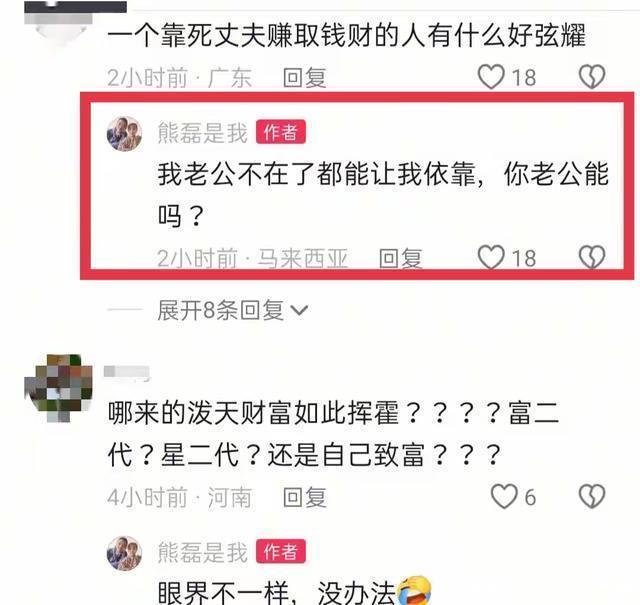640x605 pixels.
Task: Open 熊磊是我 avatar in bottom reply
Action: [124, 553]
